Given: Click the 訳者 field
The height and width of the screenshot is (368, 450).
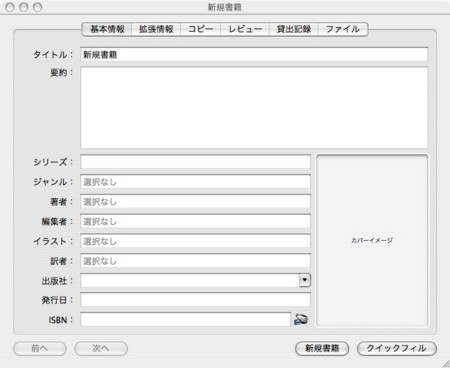Looking at the screenshot, I should pos(195,261).
